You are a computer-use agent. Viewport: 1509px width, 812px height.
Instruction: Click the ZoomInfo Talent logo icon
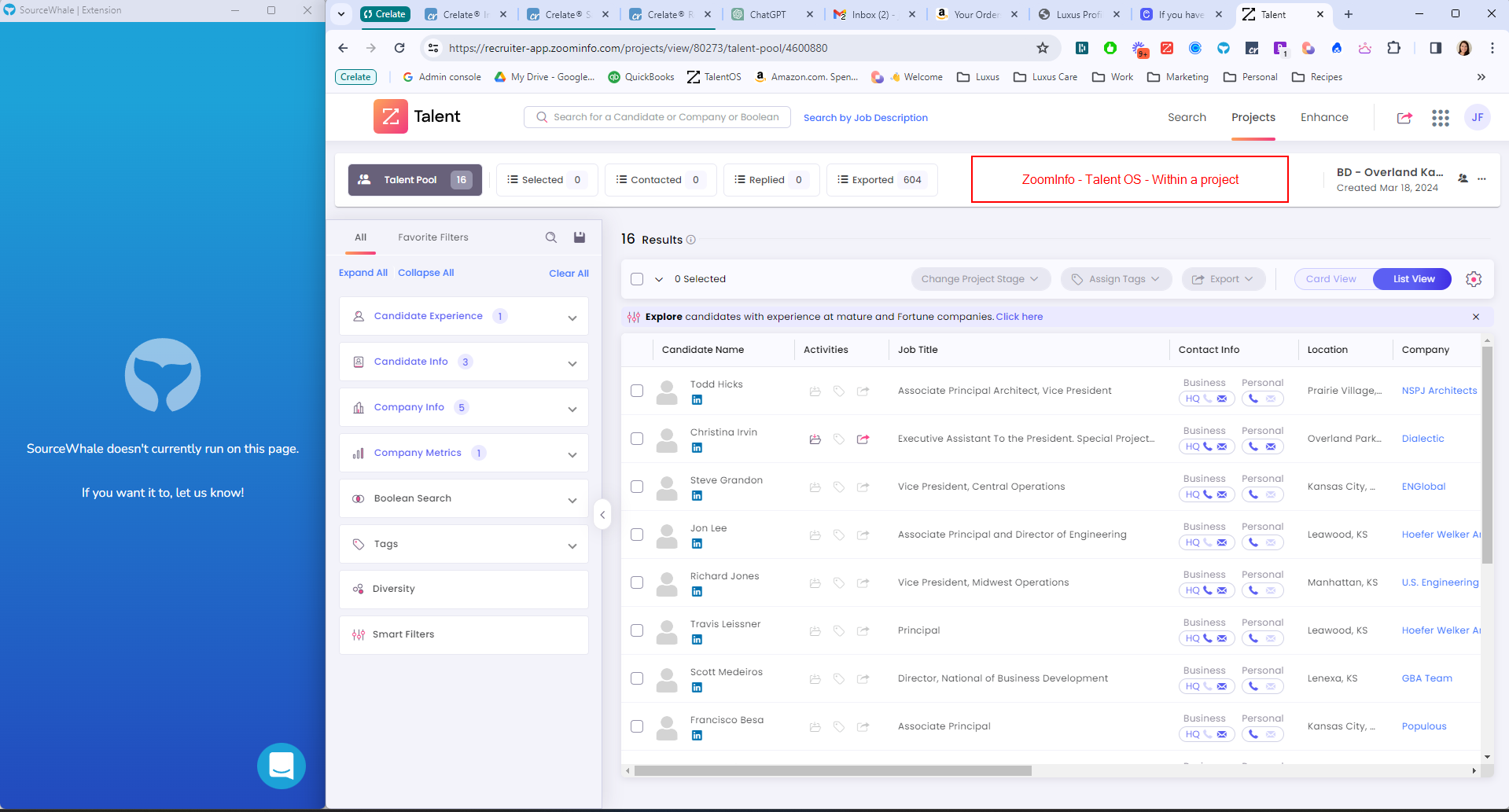coord(390,116)
